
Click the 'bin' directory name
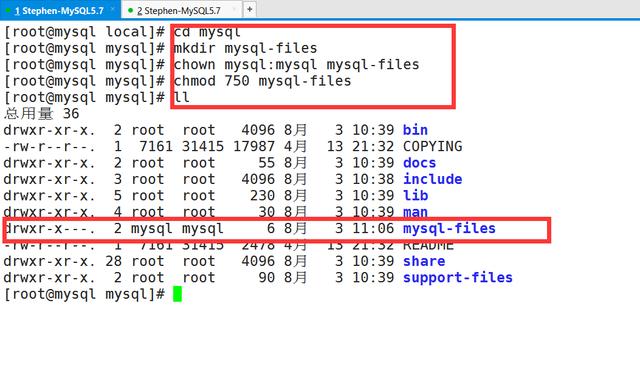(415, 130)
